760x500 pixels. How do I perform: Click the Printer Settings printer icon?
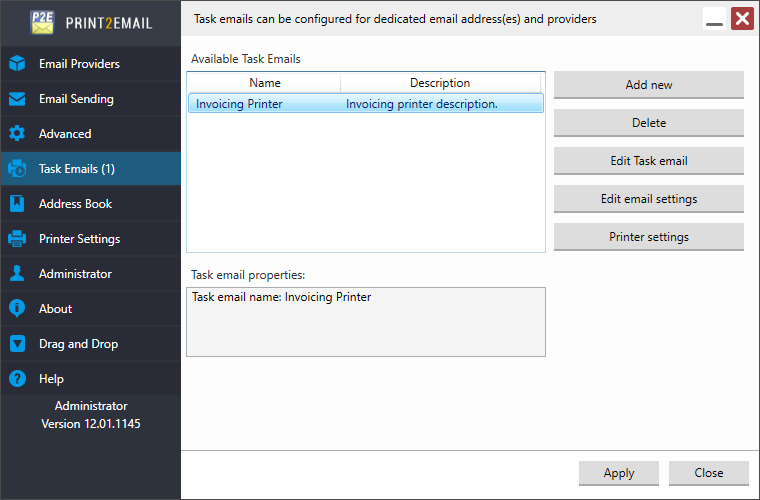tap(17, 238)
